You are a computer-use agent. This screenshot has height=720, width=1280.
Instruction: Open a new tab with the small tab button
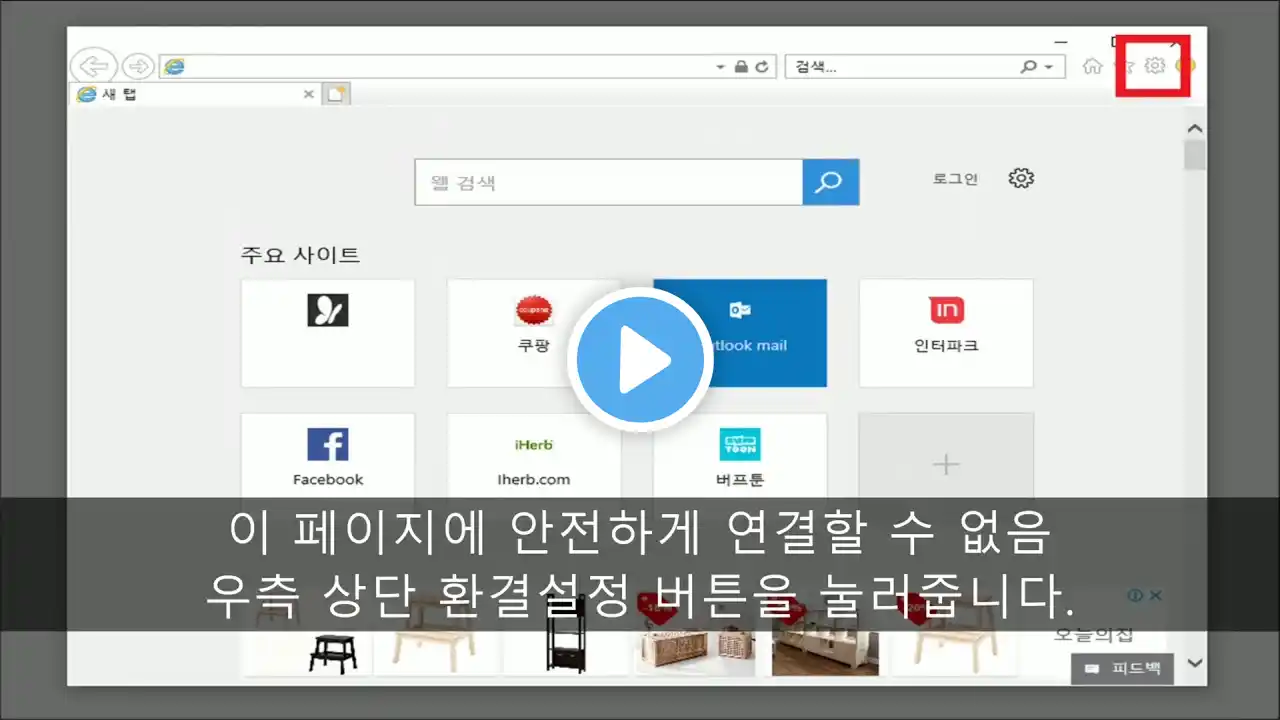(x=337, y=94)
